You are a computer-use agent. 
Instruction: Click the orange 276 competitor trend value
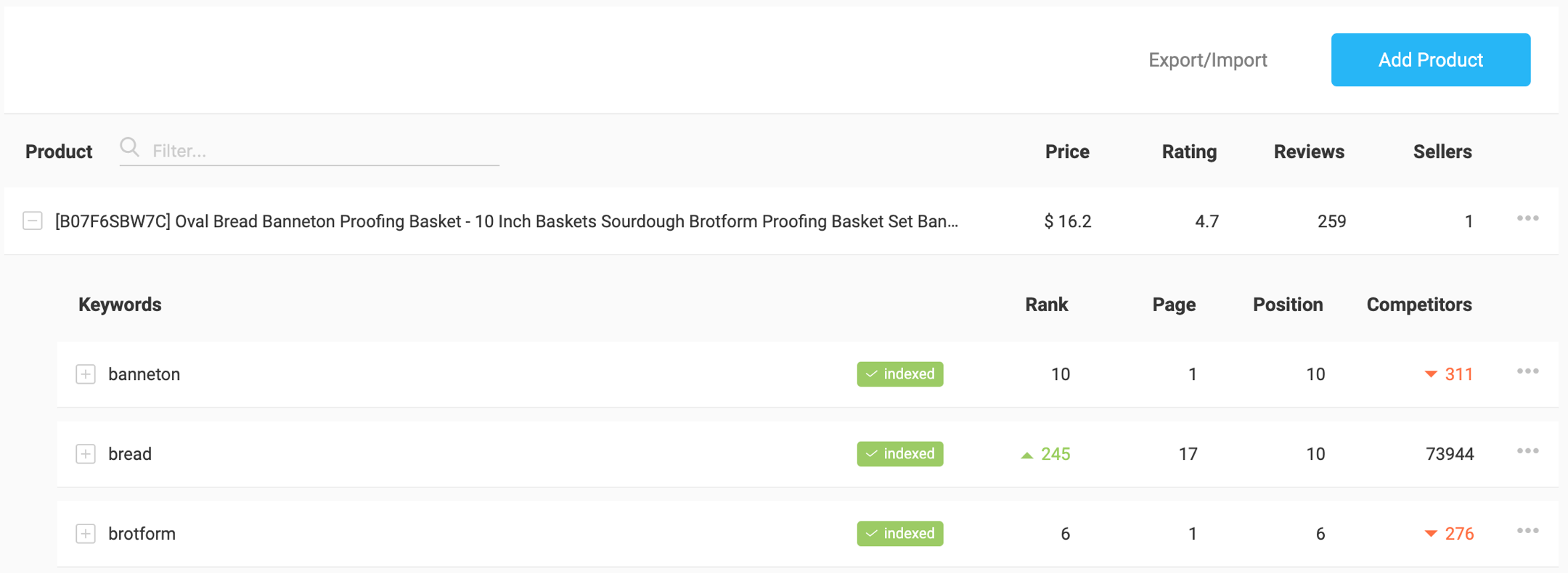[1458, 534]
